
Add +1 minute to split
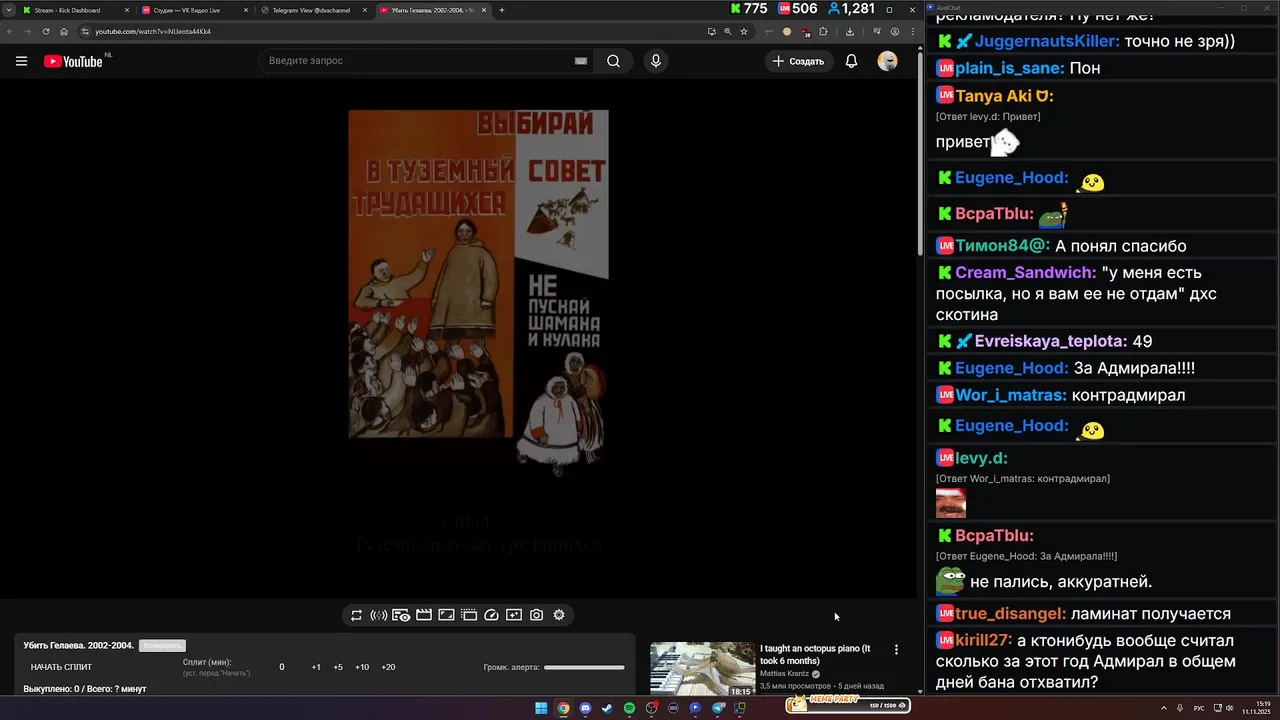pyautogui.click(x=316, y=667)
